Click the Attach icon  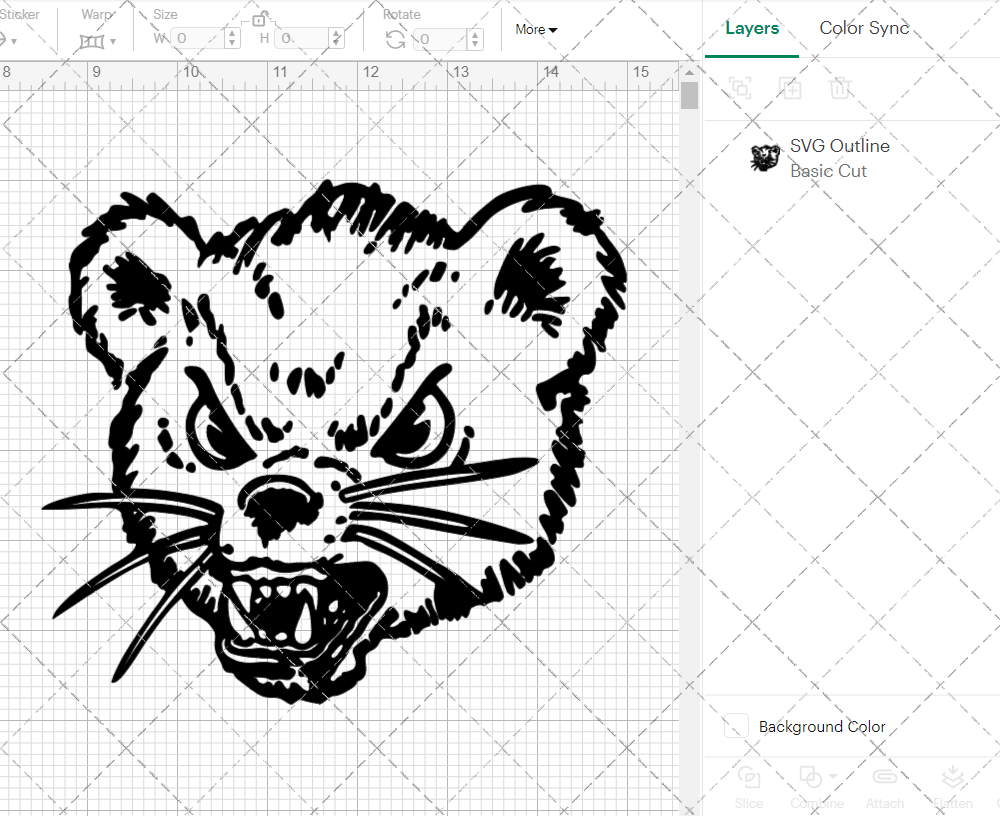[x=885, y=777]
